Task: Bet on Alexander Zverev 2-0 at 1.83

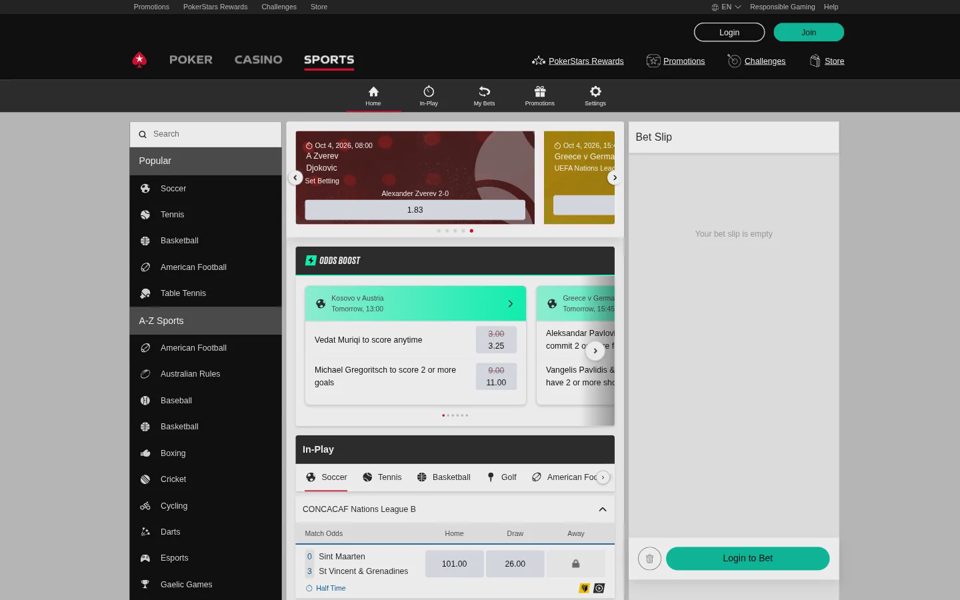Action: click(414, 210)
